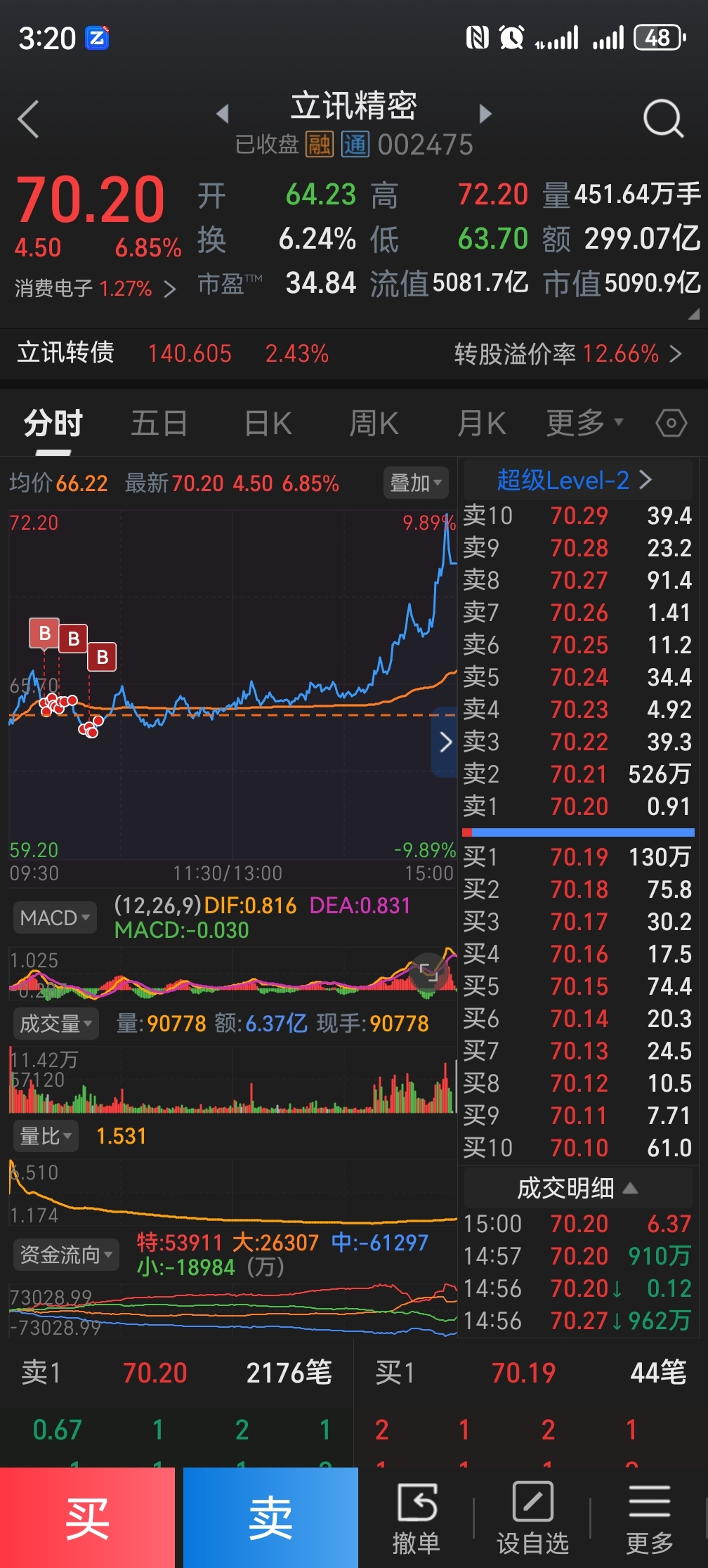
Task: Tap the 融 margin trading badge
Action: (x=319, y=145)
